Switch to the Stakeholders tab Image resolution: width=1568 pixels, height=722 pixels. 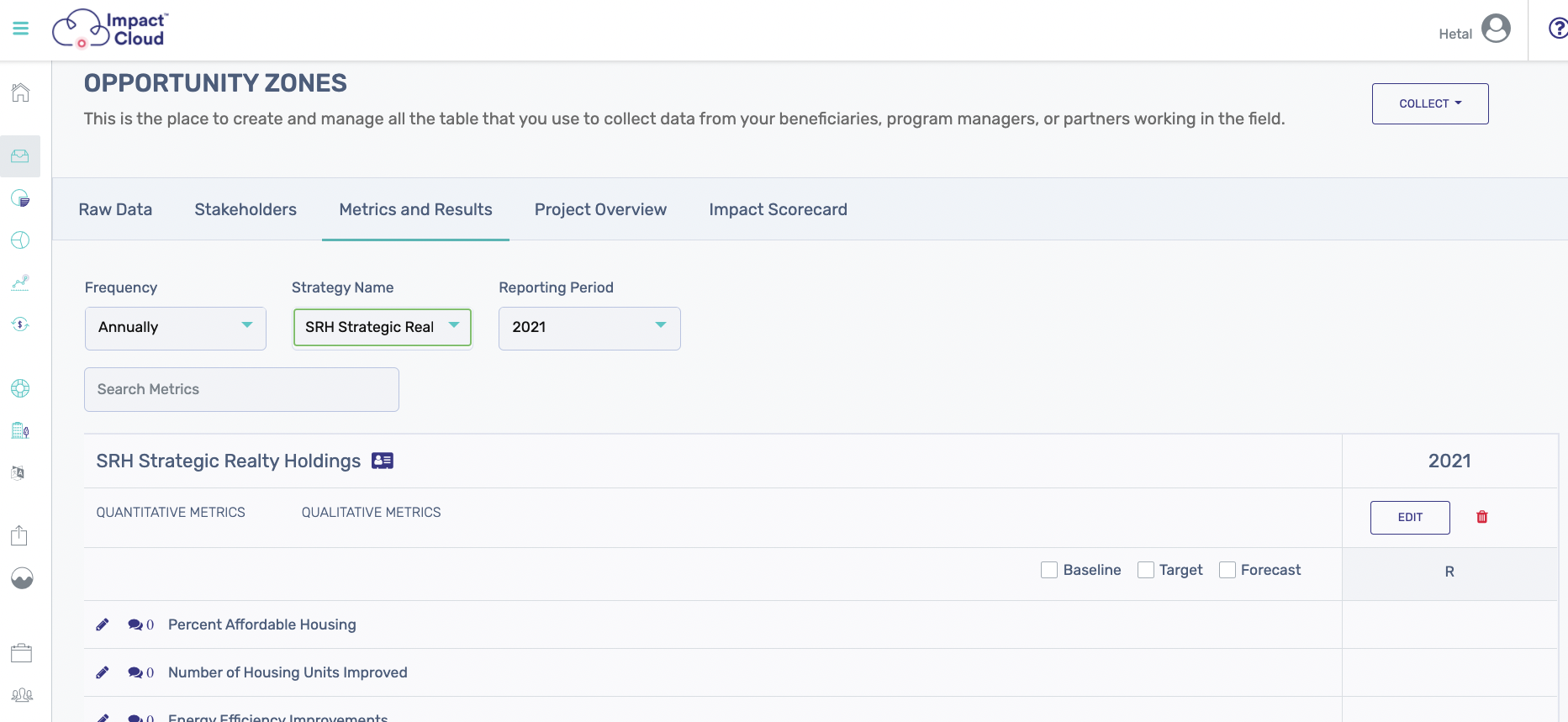245,209
